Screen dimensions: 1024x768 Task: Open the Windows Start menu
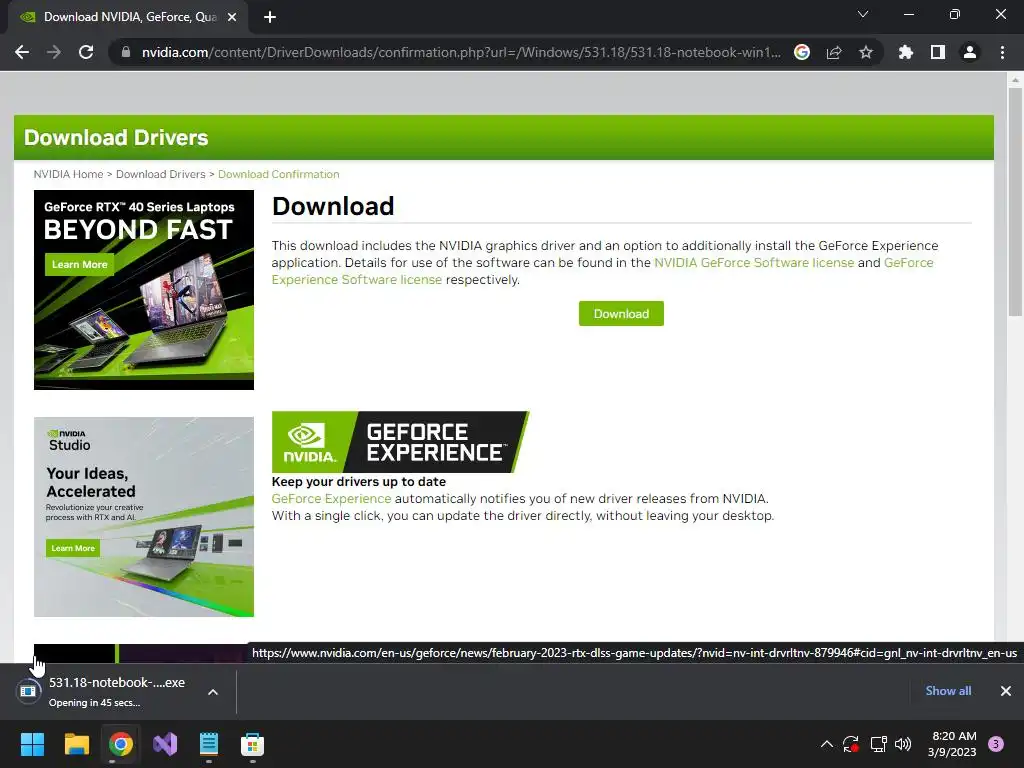click(32, 744)
